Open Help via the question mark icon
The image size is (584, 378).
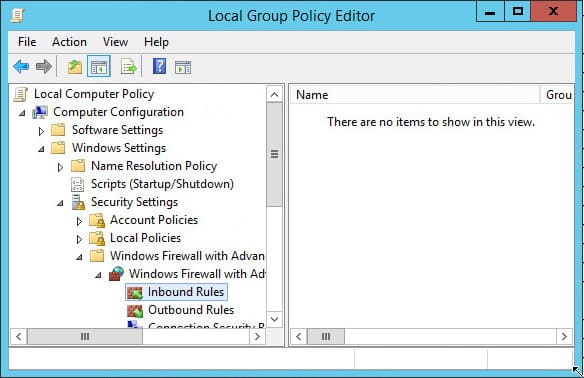[159, 67]
